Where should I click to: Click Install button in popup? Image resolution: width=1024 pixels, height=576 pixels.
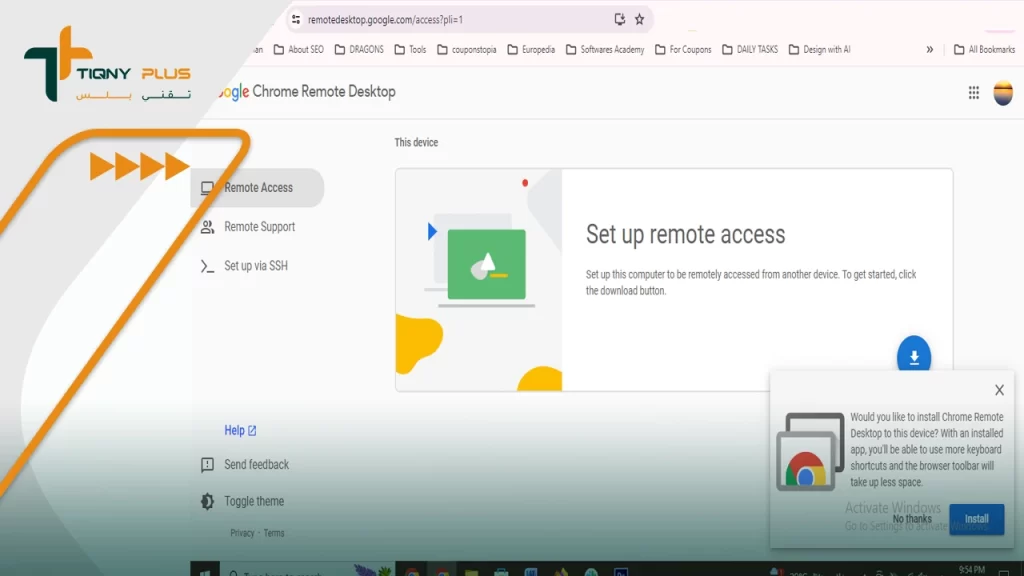click(976, 519)
